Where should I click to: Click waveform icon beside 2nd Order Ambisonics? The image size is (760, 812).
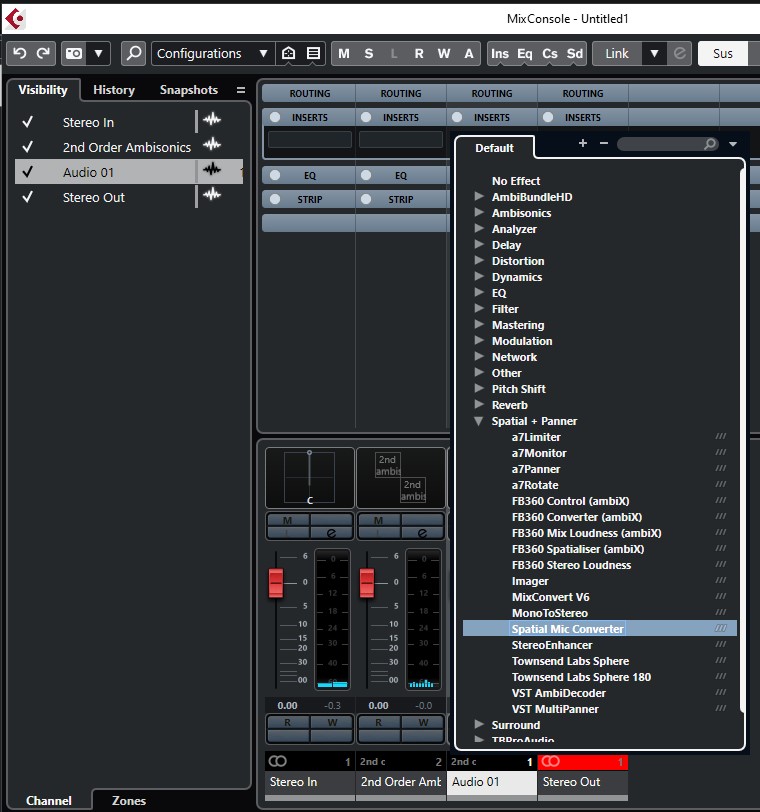tap(212, 144)
